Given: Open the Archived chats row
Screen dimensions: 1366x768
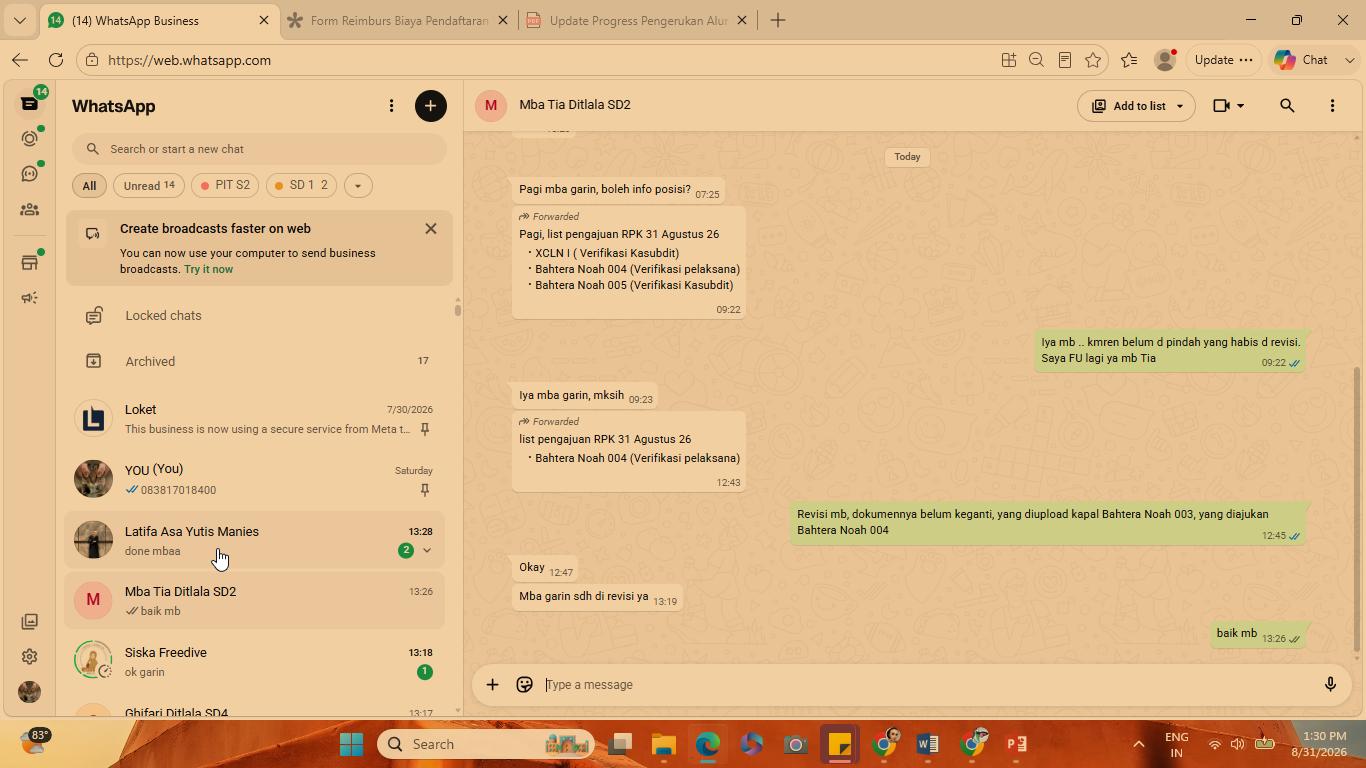Looking at the screenshot, I should [259, 361].
